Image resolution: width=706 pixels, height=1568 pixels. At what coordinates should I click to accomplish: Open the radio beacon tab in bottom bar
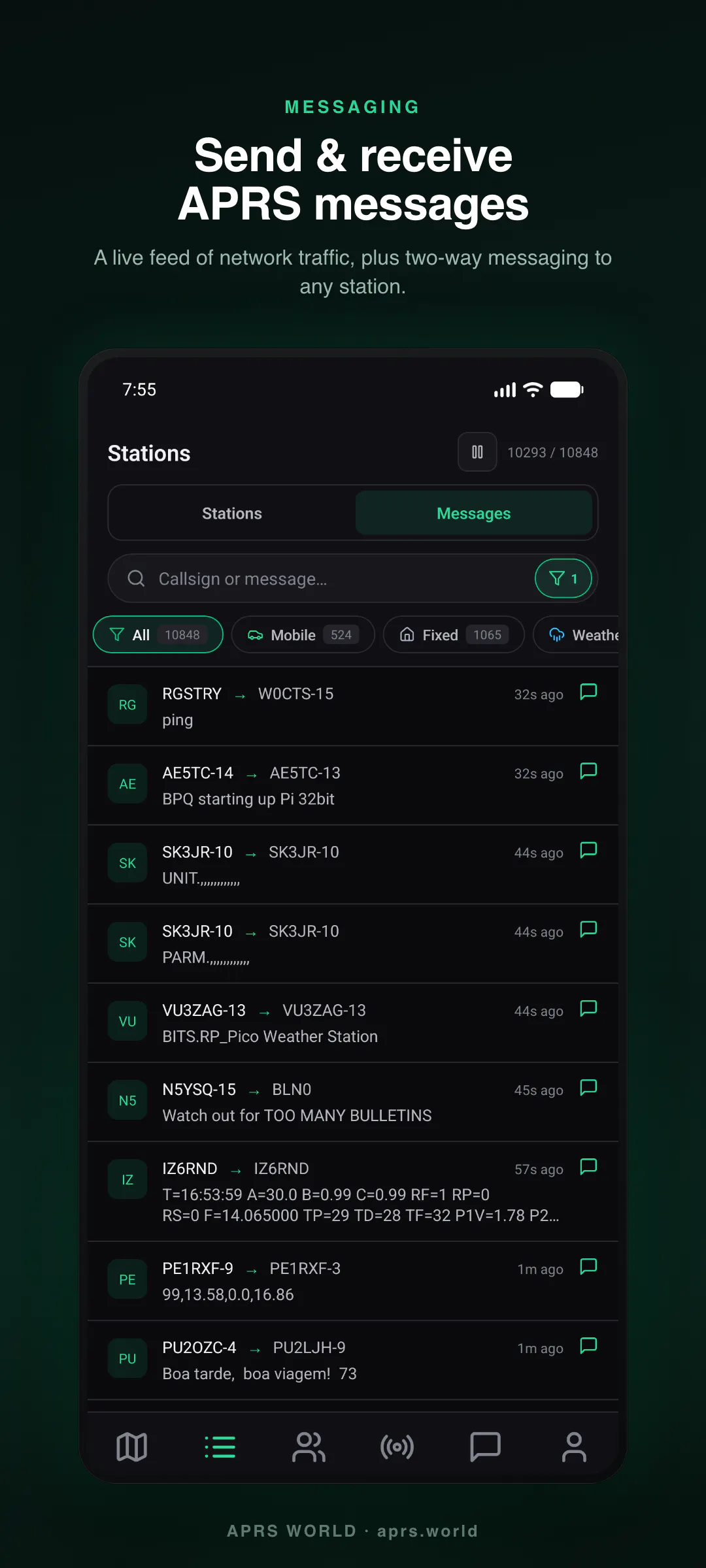[397, 1447]
